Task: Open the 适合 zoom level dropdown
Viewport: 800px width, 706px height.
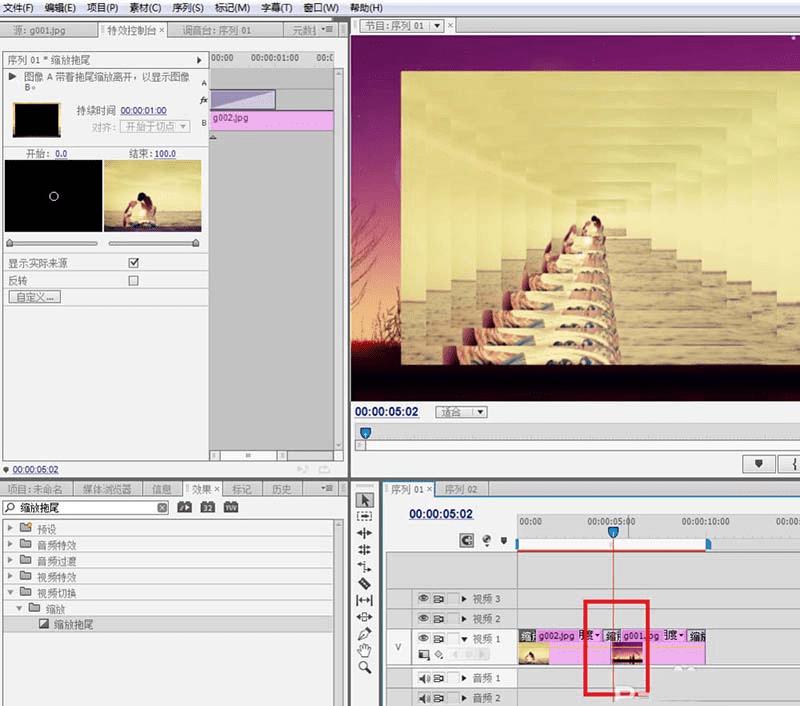Action: pos(462,412)
